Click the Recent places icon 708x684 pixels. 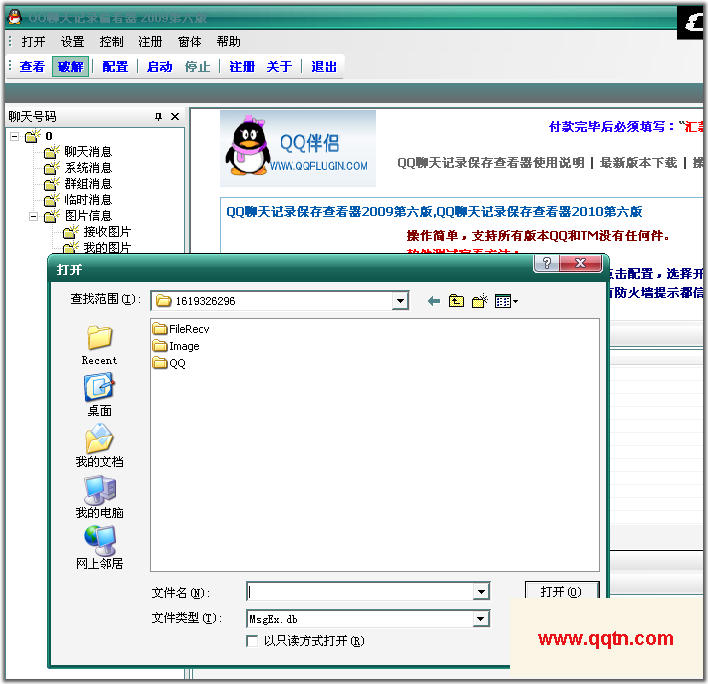click(x=99, y=343)
